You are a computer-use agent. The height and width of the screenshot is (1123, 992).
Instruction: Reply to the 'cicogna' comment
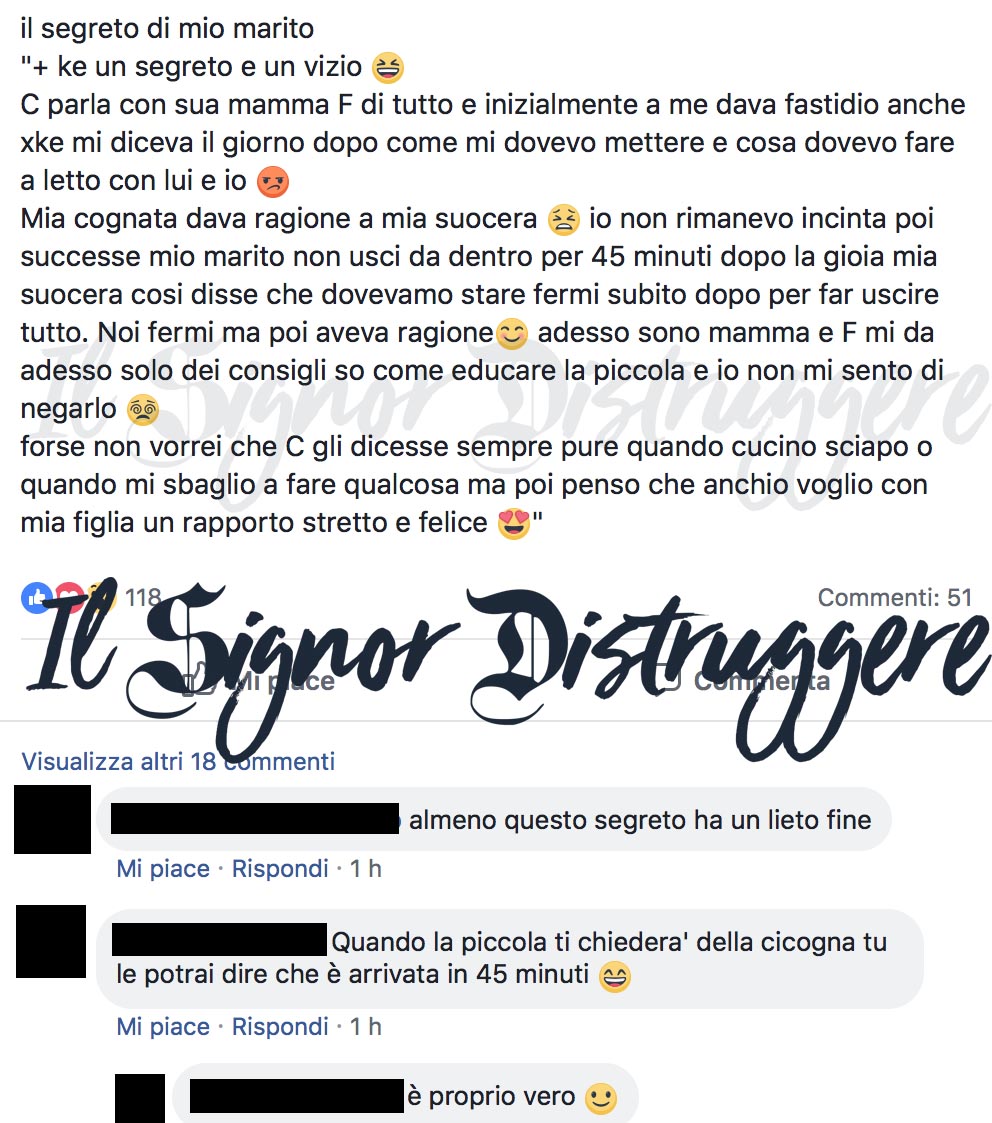[280, 1027]
